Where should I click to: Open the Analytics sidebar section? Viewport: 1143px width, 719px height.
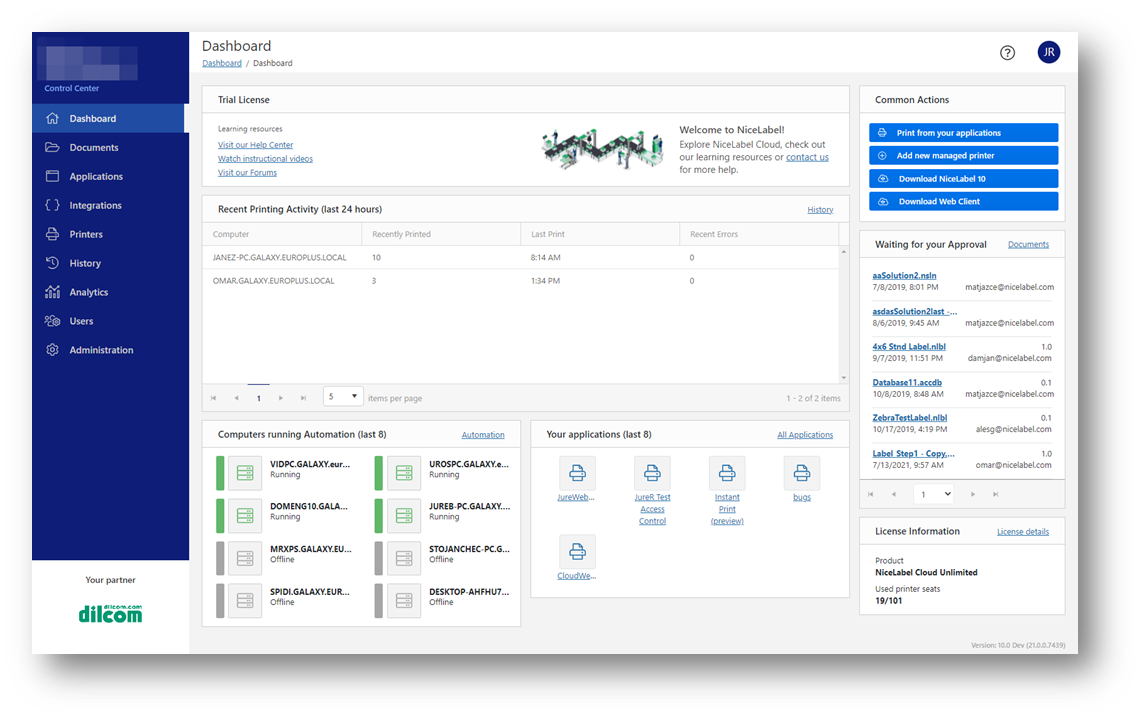click(88, 292)
